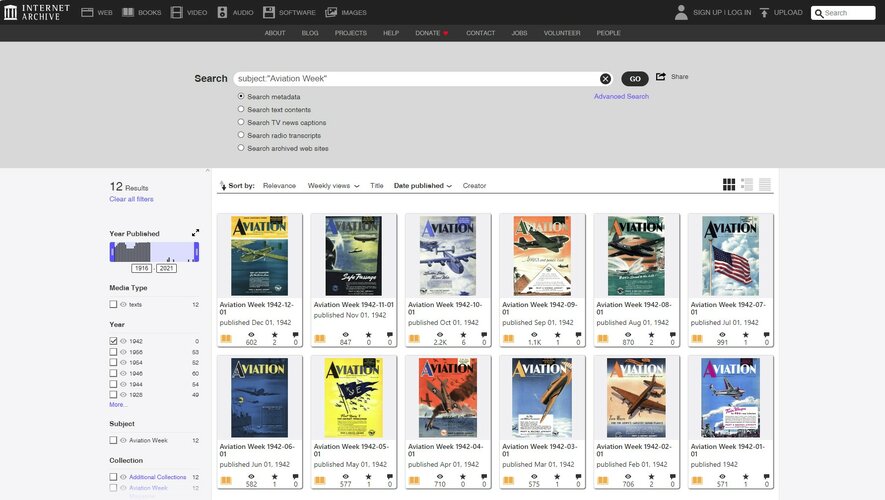Screen dimensions: 885x500
Task: Switch to extended list view
Action: pyautogui.click(x=747, y=185)
